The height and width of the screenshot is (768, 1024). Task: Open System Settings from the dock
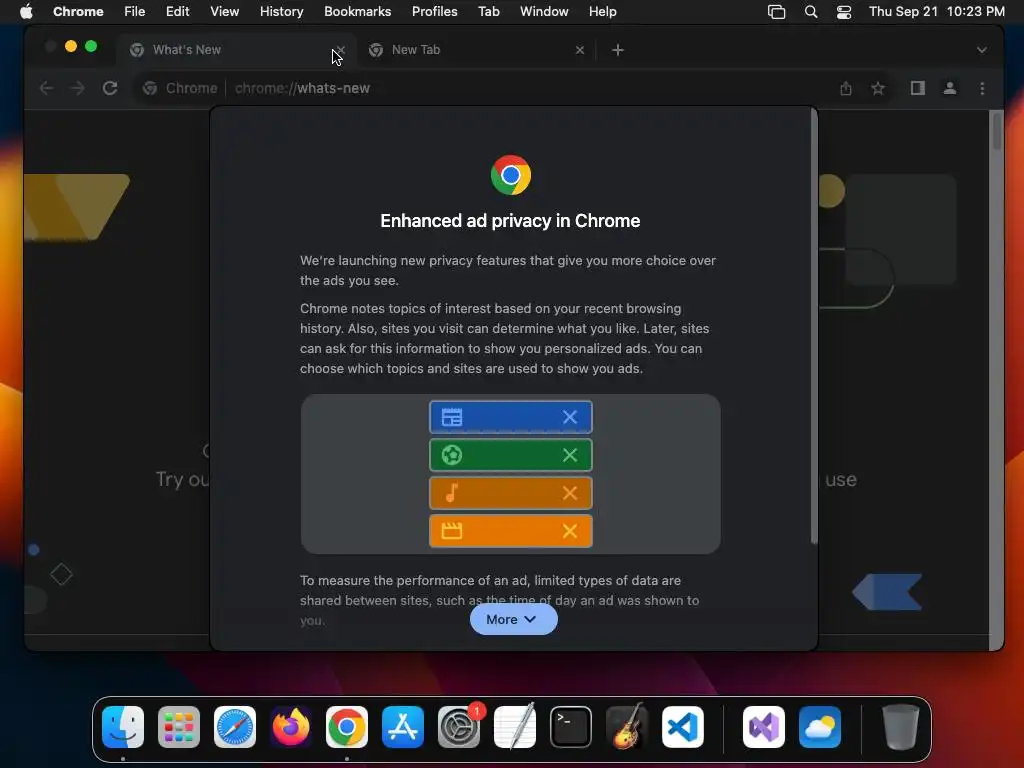point(459,727)
